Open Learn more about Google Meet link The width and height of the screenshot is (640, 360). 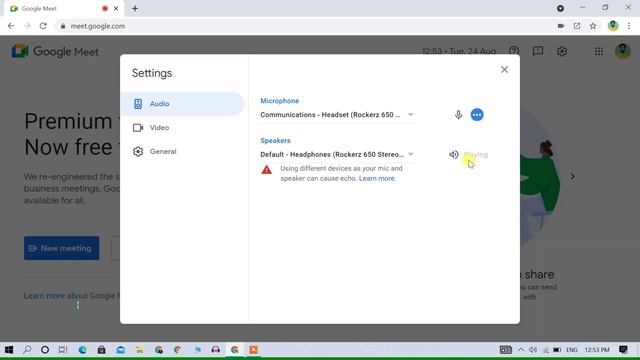[44, 296]
